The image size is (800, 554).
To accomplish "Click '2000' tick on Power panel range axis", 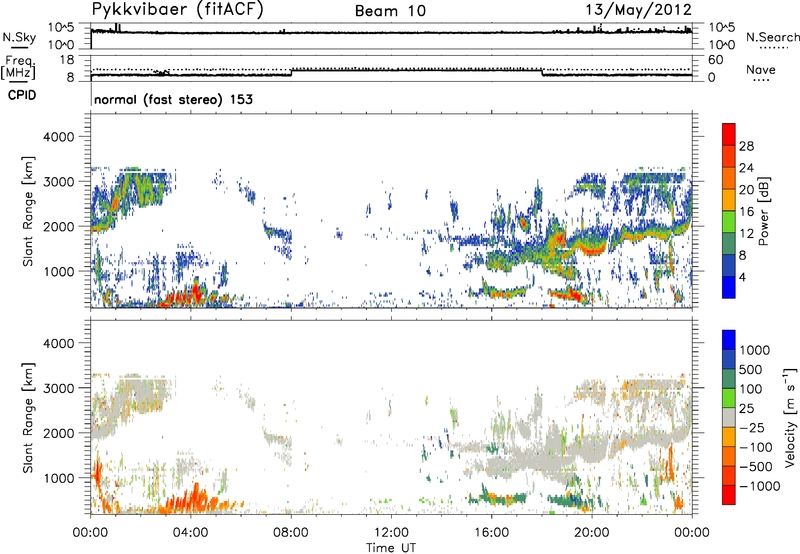I will (x=58, y=227).
